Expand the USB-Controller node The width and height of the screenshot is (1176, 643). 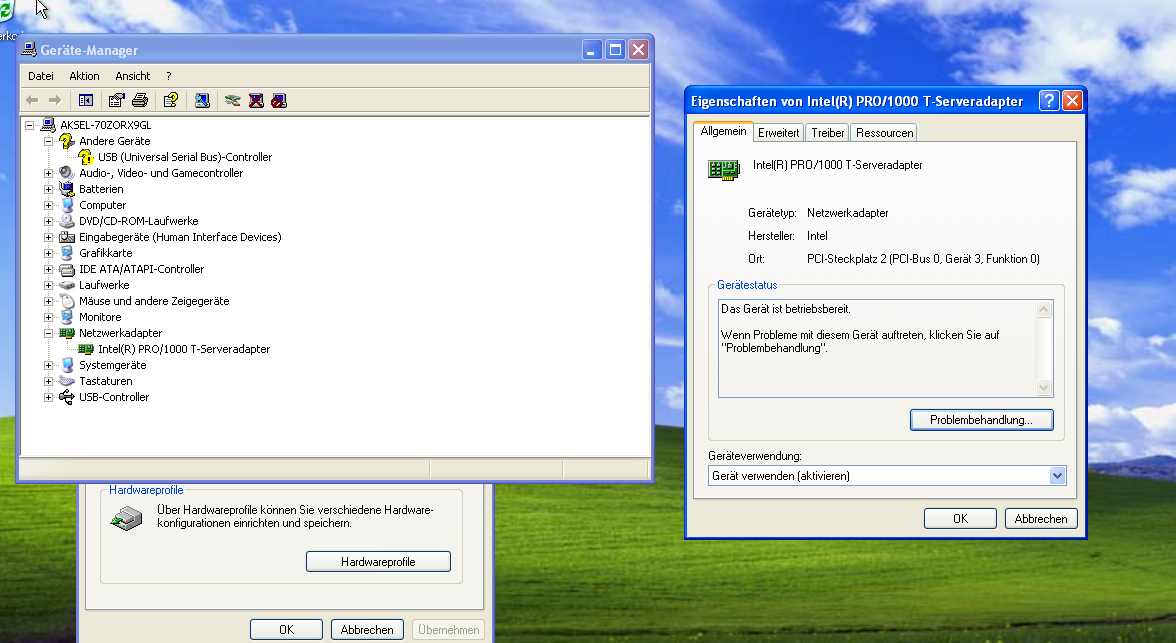click(x=48, y=397)
